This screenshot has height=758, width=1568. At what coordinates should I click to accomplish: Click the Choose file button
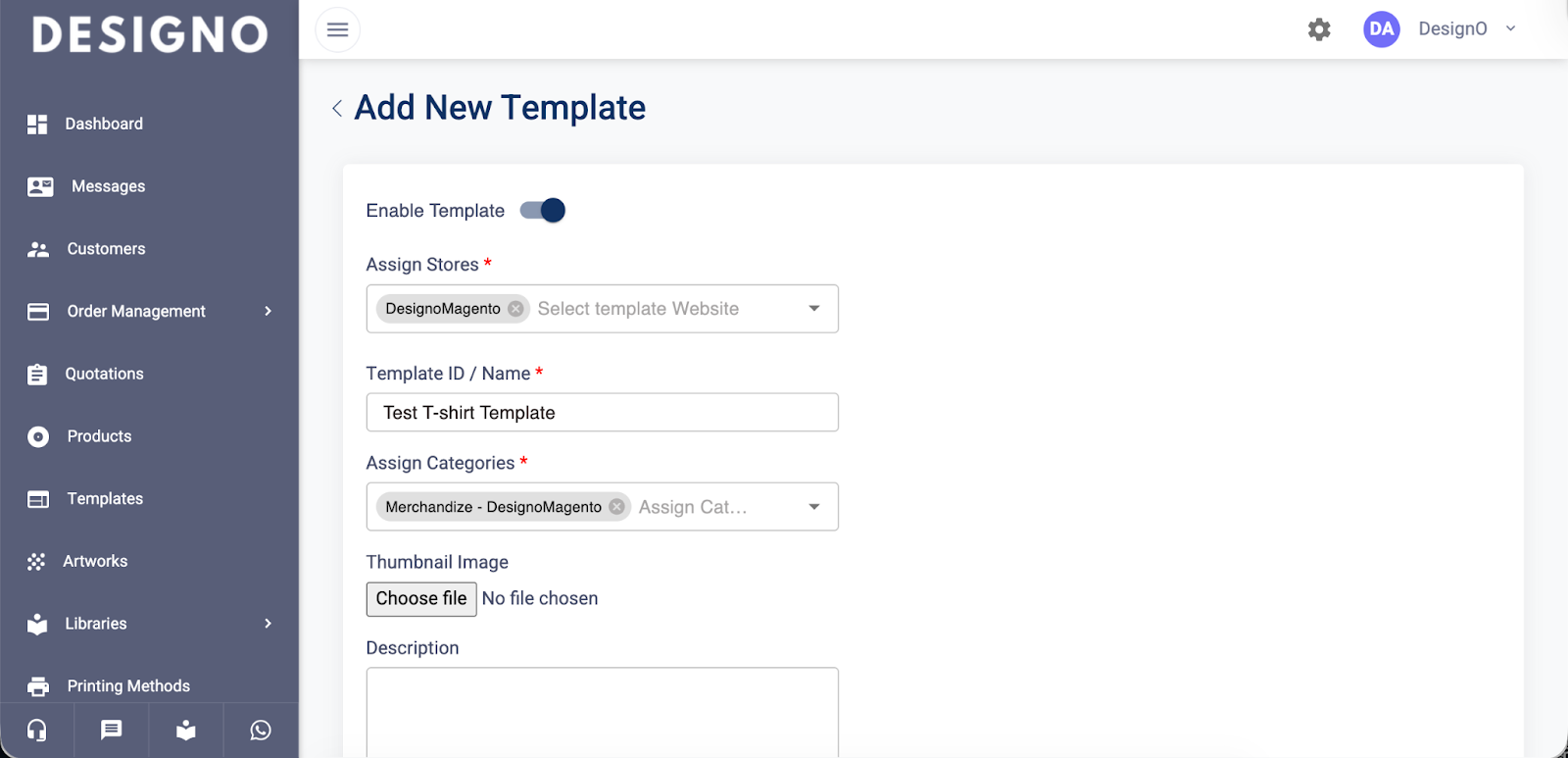tap(421, 599)
